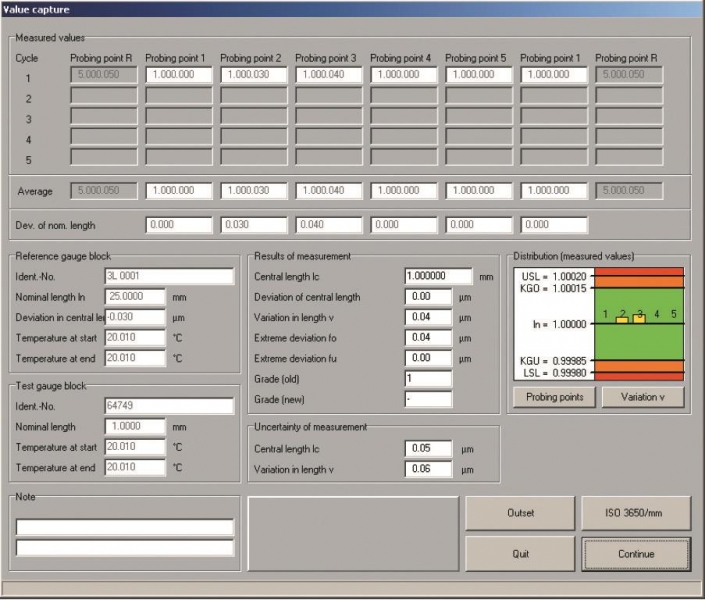705x600 pixels.
Task: Click reference gauge block Temperature at end field
Action: [135, 358]
